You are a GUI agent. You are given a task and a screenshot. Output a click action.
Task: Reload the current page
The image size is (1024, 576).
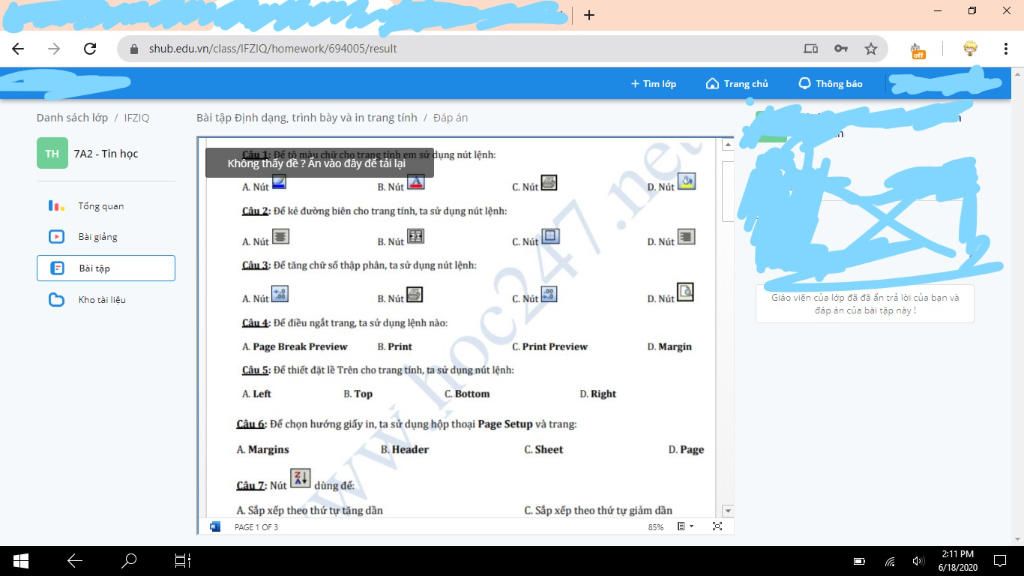point(89,48)
